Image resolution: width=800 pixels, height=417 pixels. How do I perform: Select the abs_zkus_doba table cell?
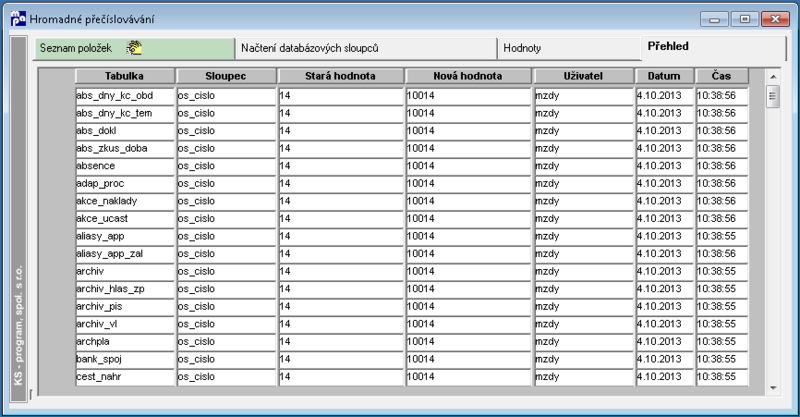point(125,149)
